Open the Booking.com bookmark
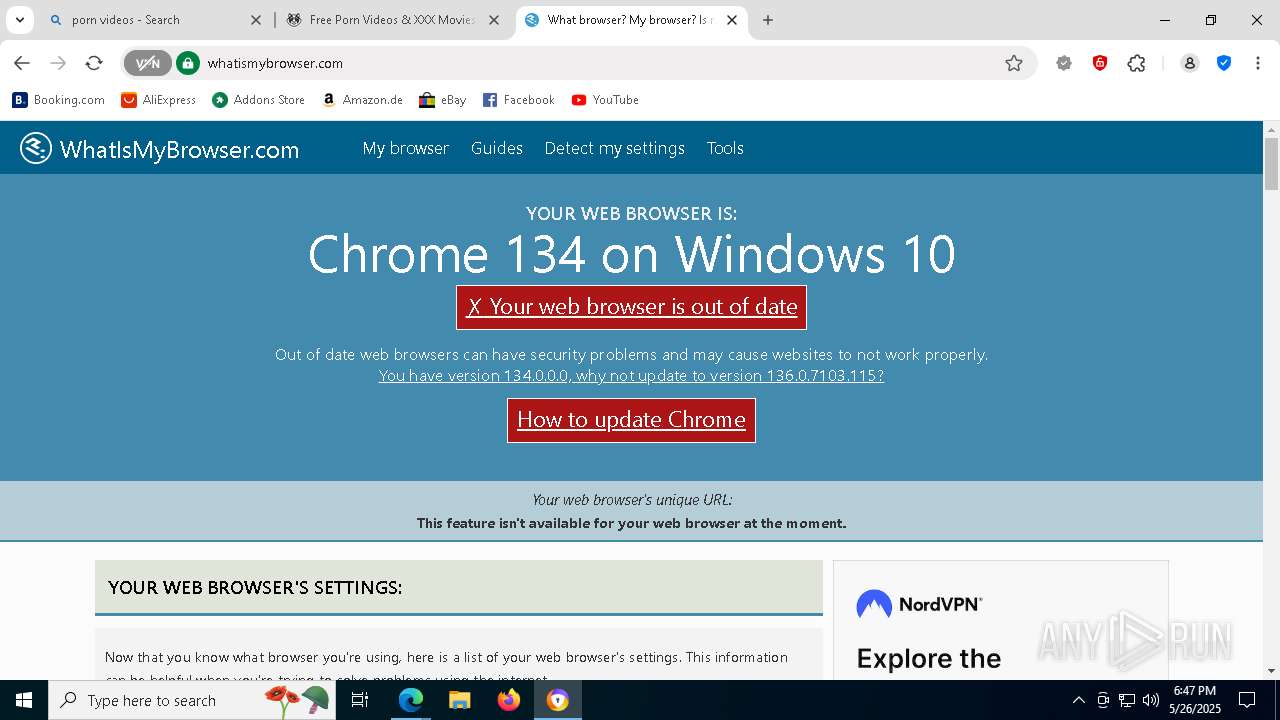1280x720 pixels. (x=58, y=100)
